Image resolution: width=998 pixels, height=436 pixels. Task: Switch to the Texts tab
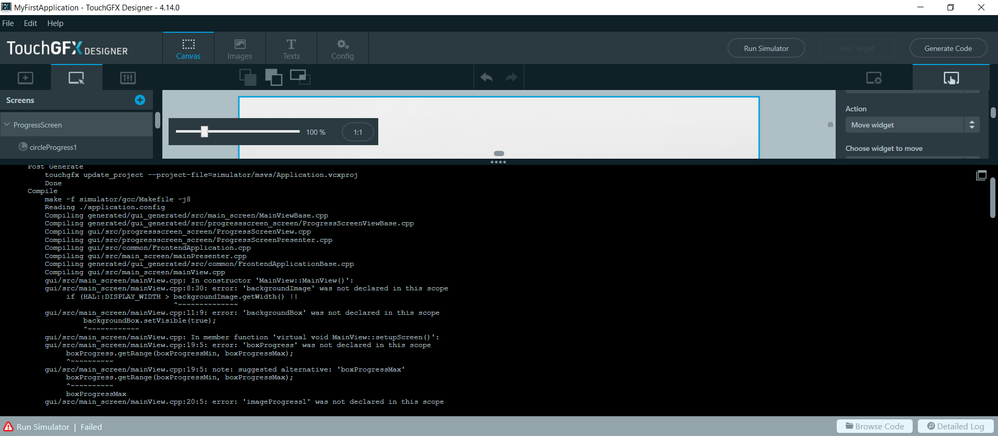coord(291,48)
